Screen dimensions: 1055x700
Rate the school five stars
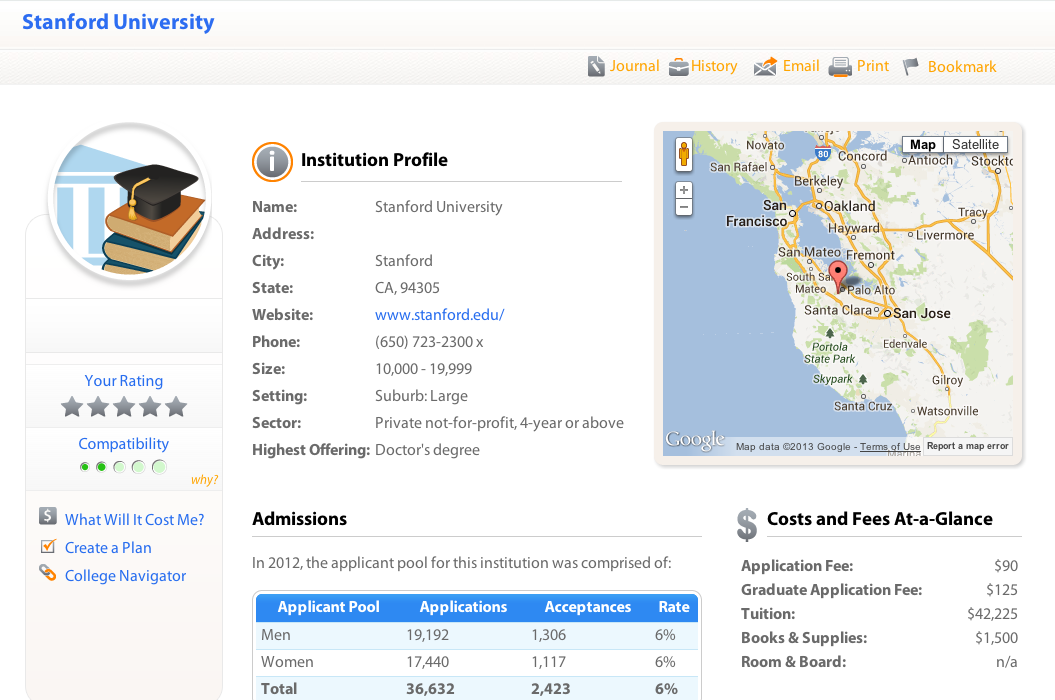click(176, 407)
